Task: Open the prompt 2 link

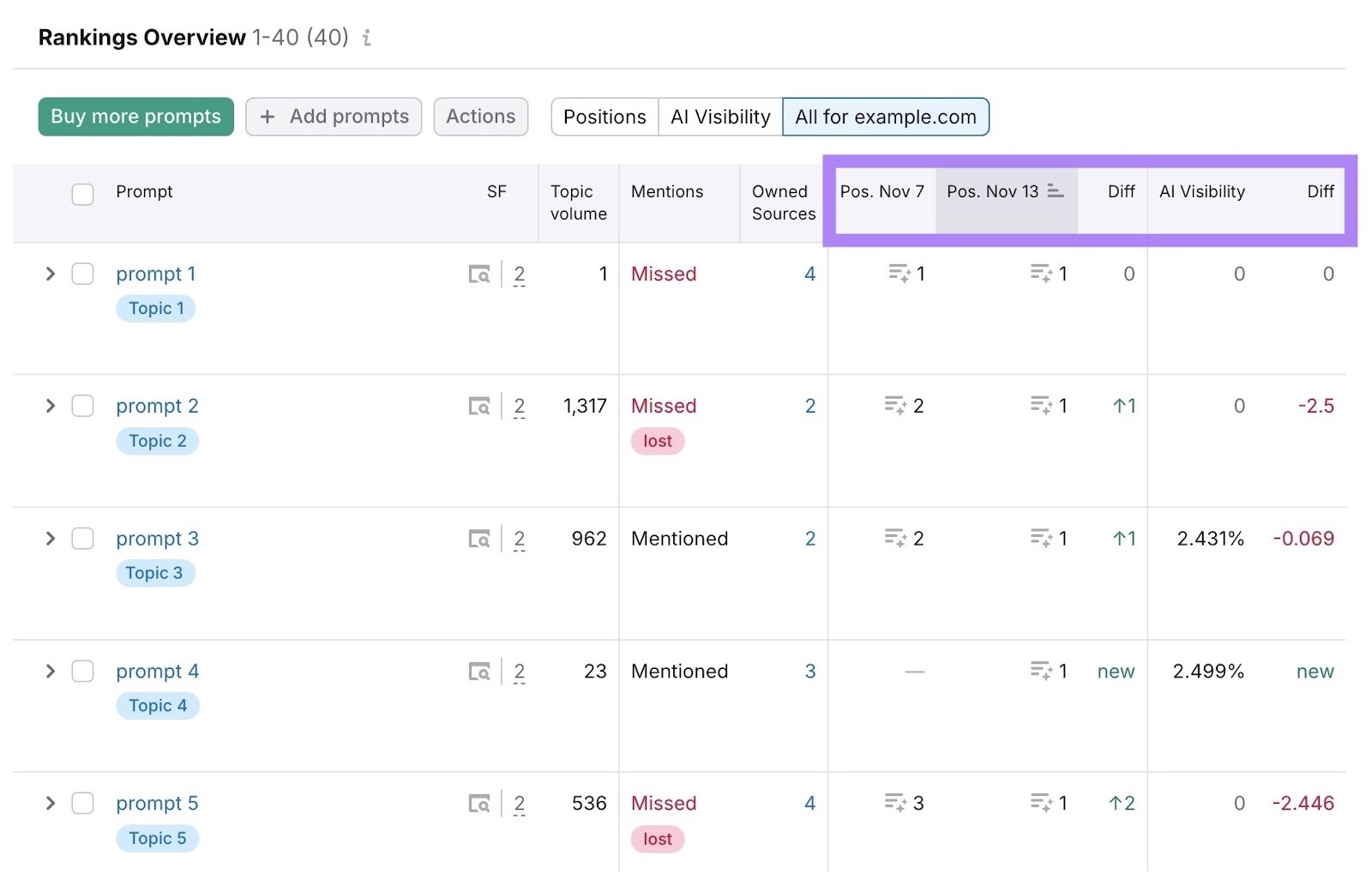Action: 157,406
